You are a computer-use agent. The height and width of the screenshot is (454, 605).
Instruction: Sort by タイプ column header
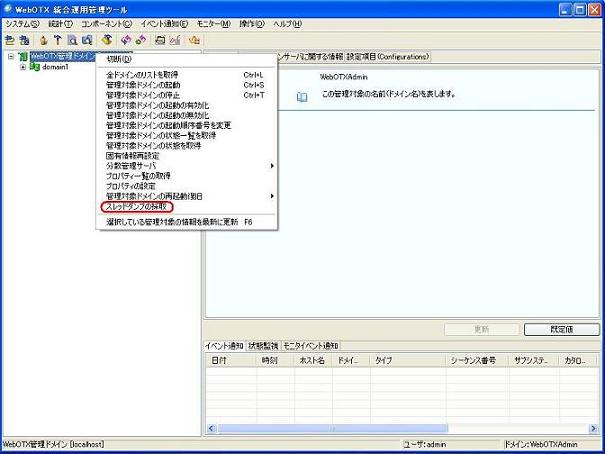point(408,361)
